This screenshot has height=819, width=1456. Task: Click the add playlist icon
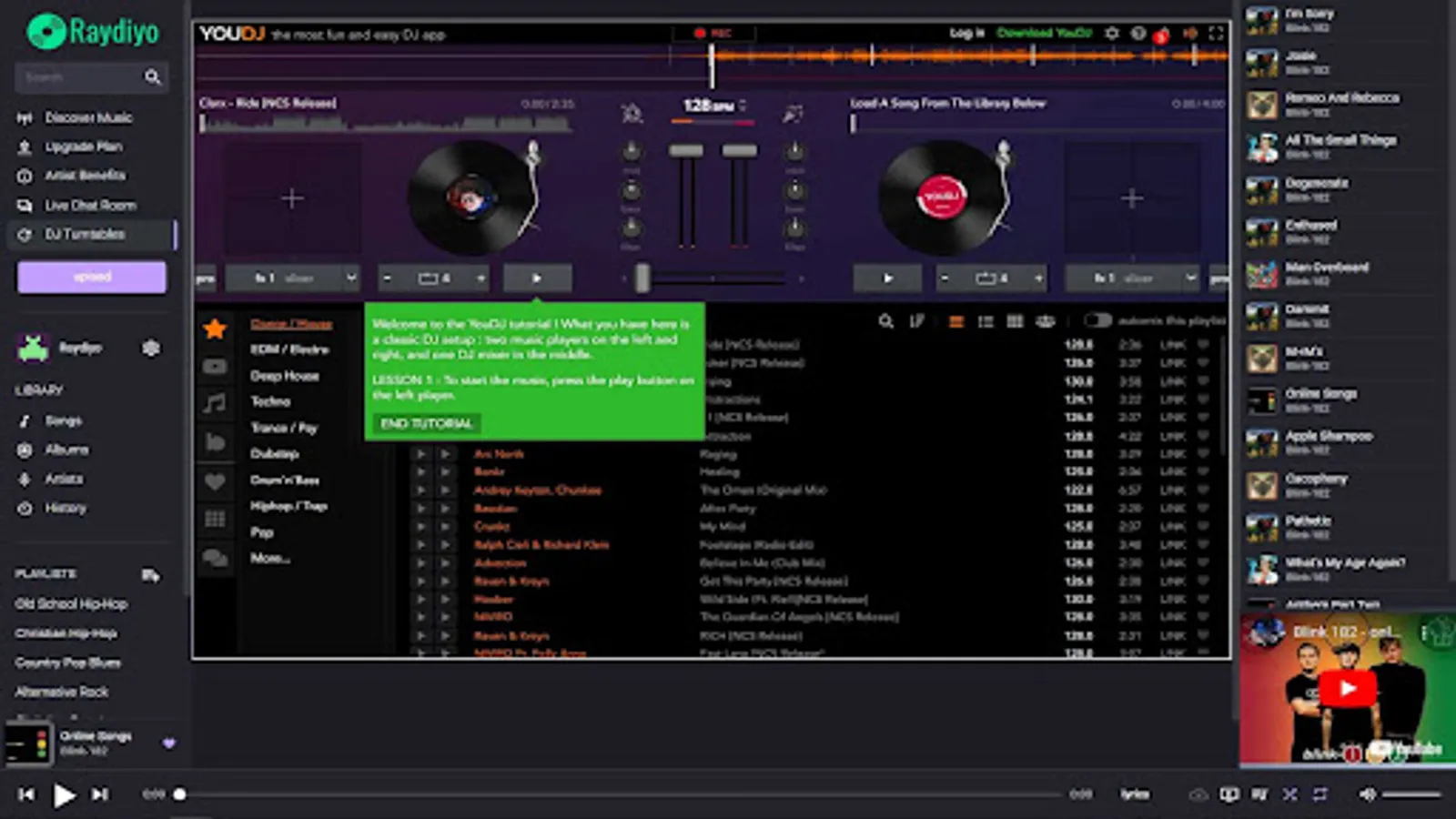pos(151,574)
